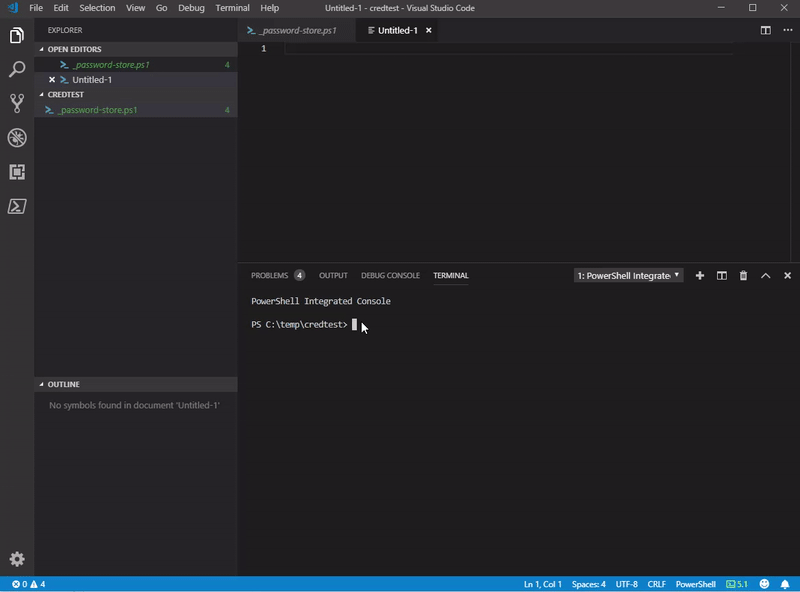
Task: Open the Source Control view
Action: 17,103
